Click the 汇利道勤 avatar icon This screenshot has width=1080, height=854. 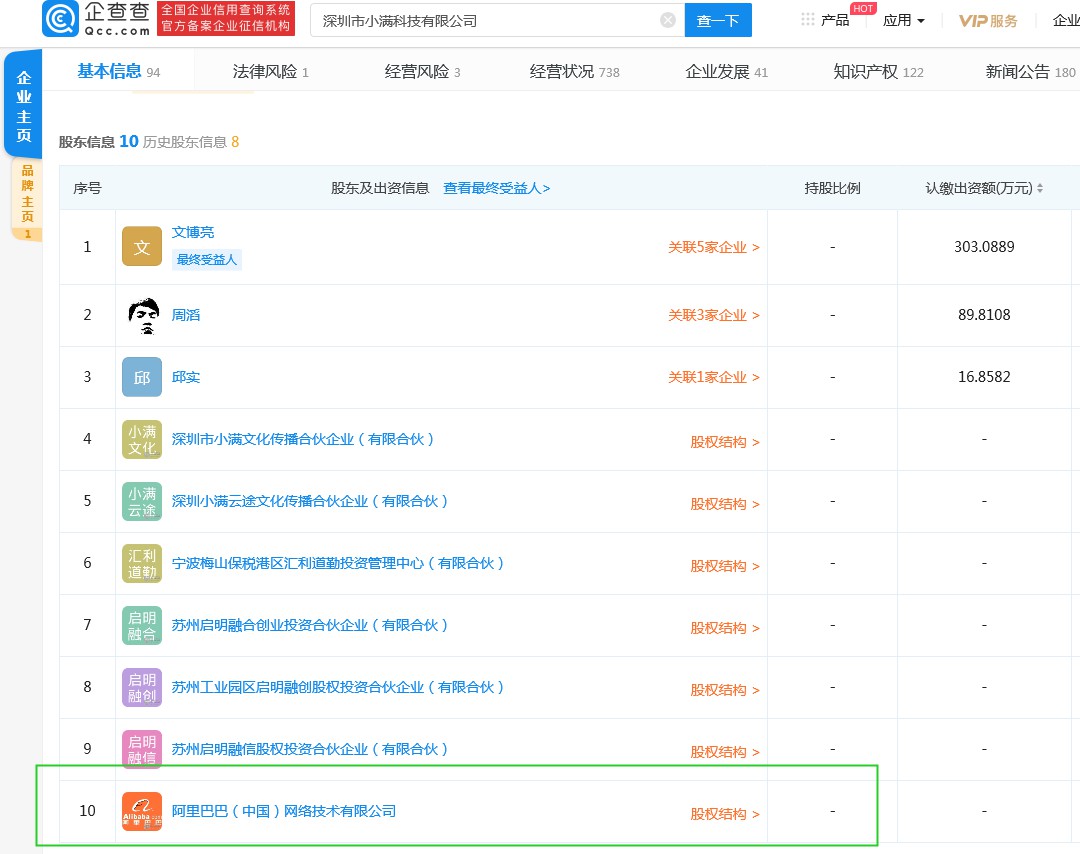click(142, 563)
